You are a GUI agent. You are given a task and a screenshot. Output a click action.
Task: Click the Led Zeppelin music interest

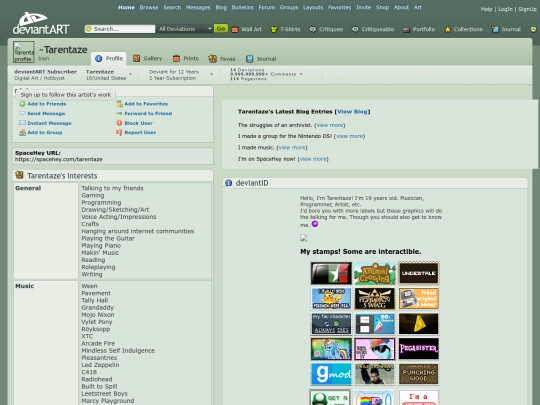(100, 365)
